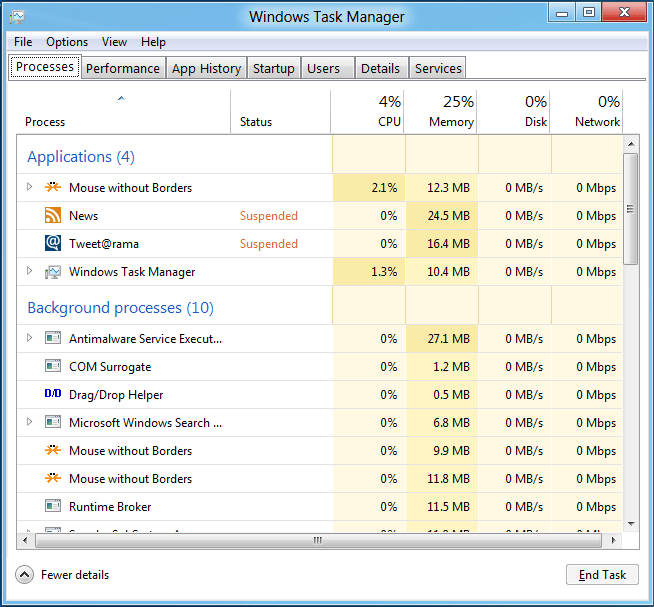The width and height of the screenshot is (654, 607).
Task: Click the 11.5 MB memory cell
Action: (442, 506)
